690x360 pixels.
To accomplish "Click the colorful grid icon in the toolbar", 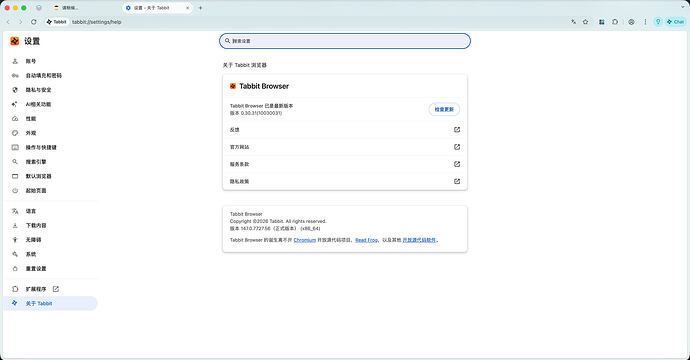I will click(602, 22).
